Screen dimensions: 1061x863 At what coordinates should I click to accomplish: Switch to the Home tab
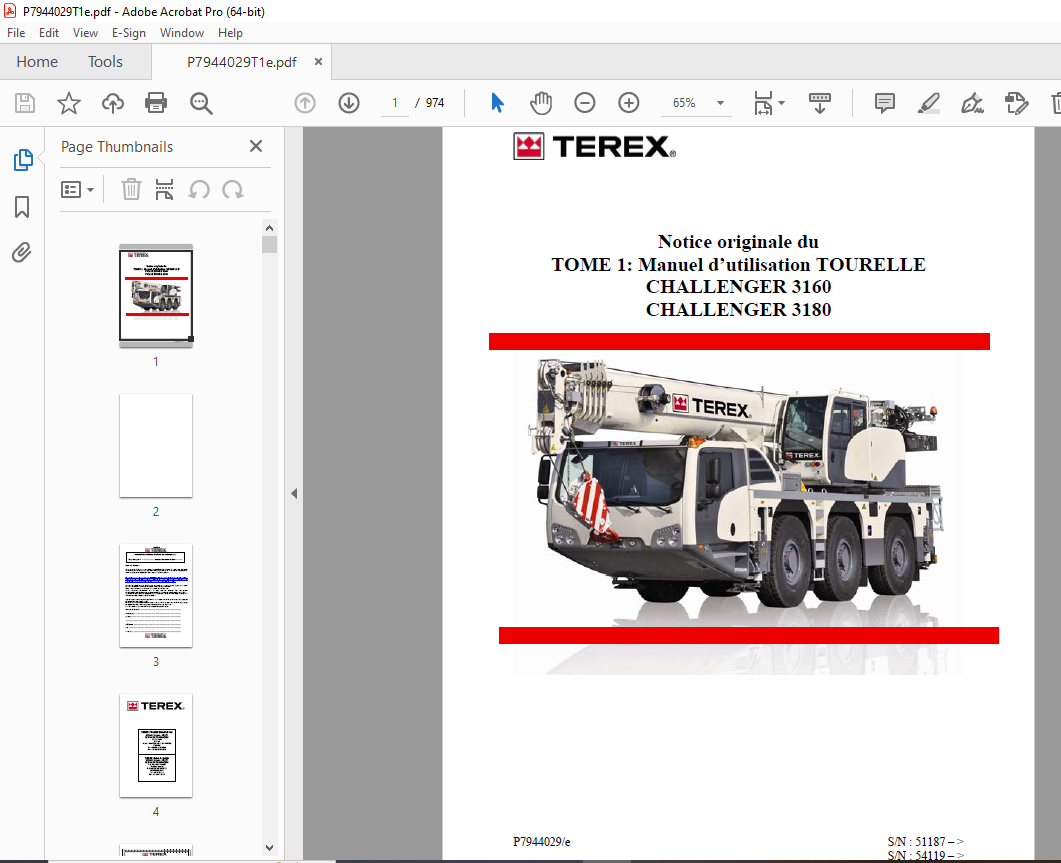[37, 62]
